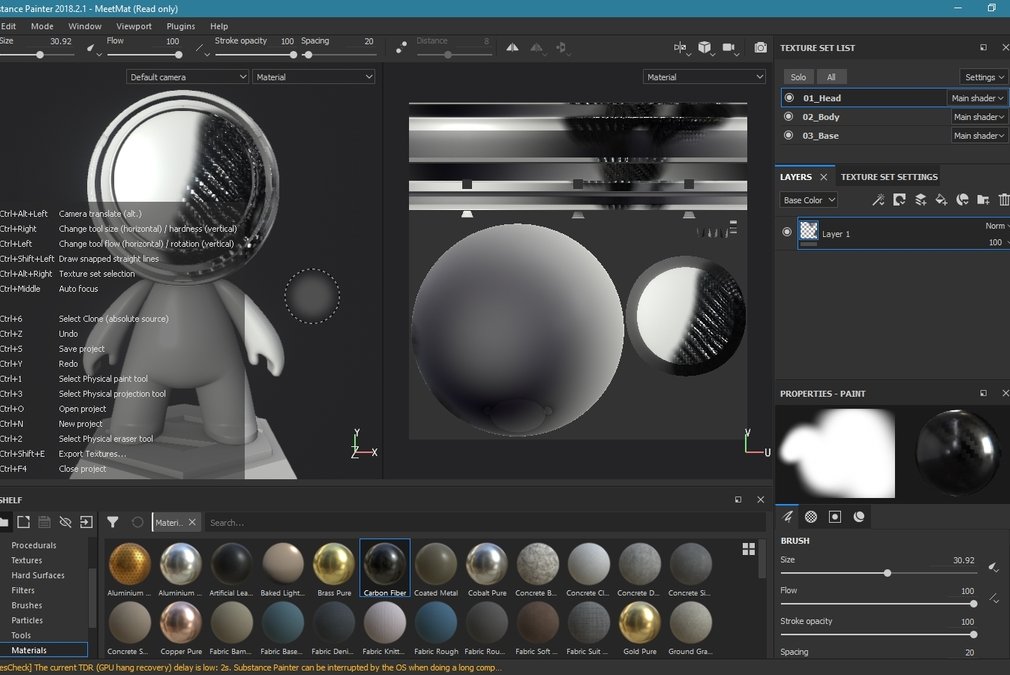The width and height of the screenshot is (1010, 675).
Task: Click the lazy mouse icon beside Distance
Action: (x=401, y=48)
